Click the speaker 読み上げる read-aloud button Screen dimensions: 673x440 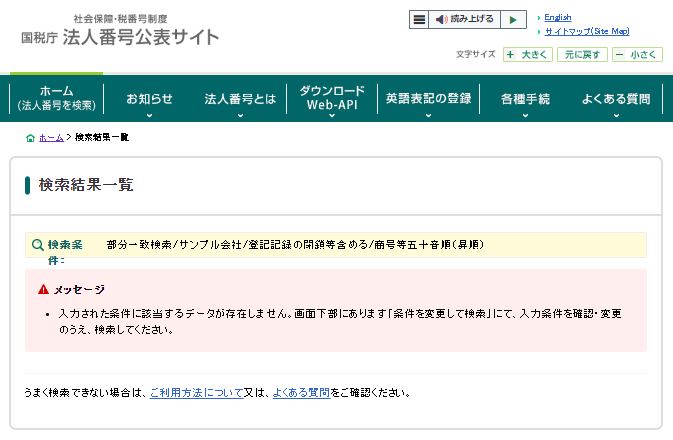tap(464, 20)
